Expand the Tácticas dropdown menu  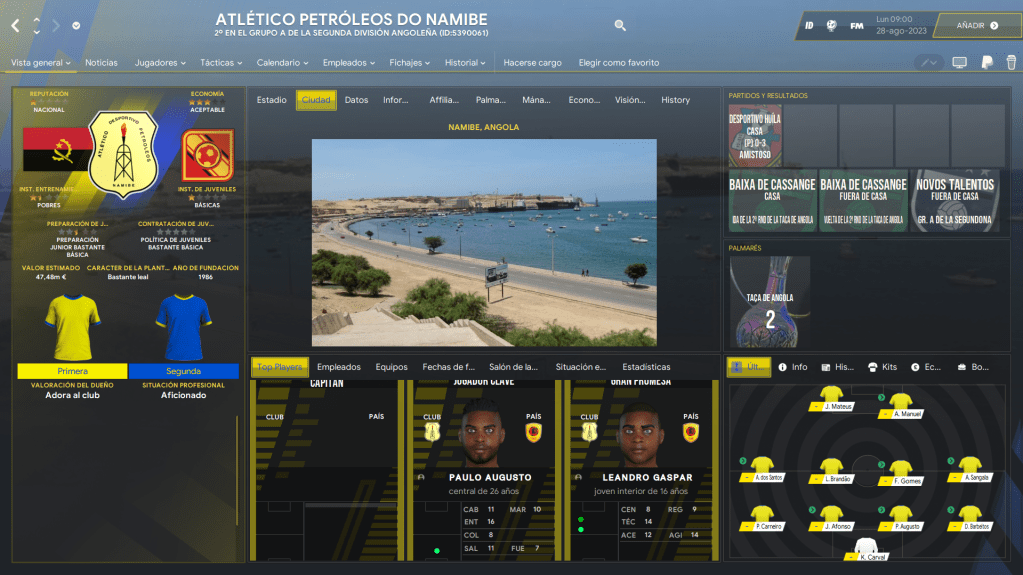pyautogui.click(x=221, y=63)
